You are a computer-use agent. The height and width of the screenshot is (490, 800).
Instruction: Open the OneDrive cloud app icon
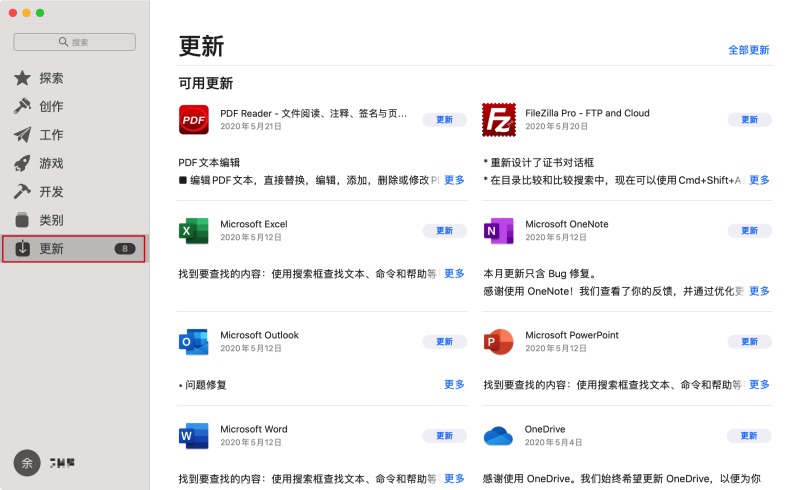498,436
